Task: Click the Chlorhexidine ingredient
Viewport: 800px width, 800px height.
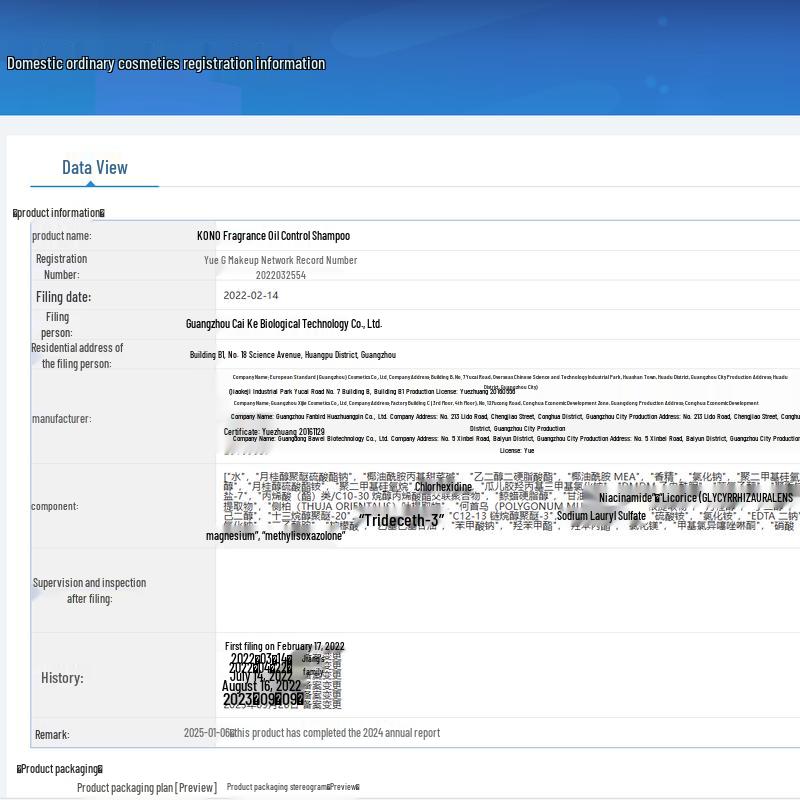Action: pos(443,487)
